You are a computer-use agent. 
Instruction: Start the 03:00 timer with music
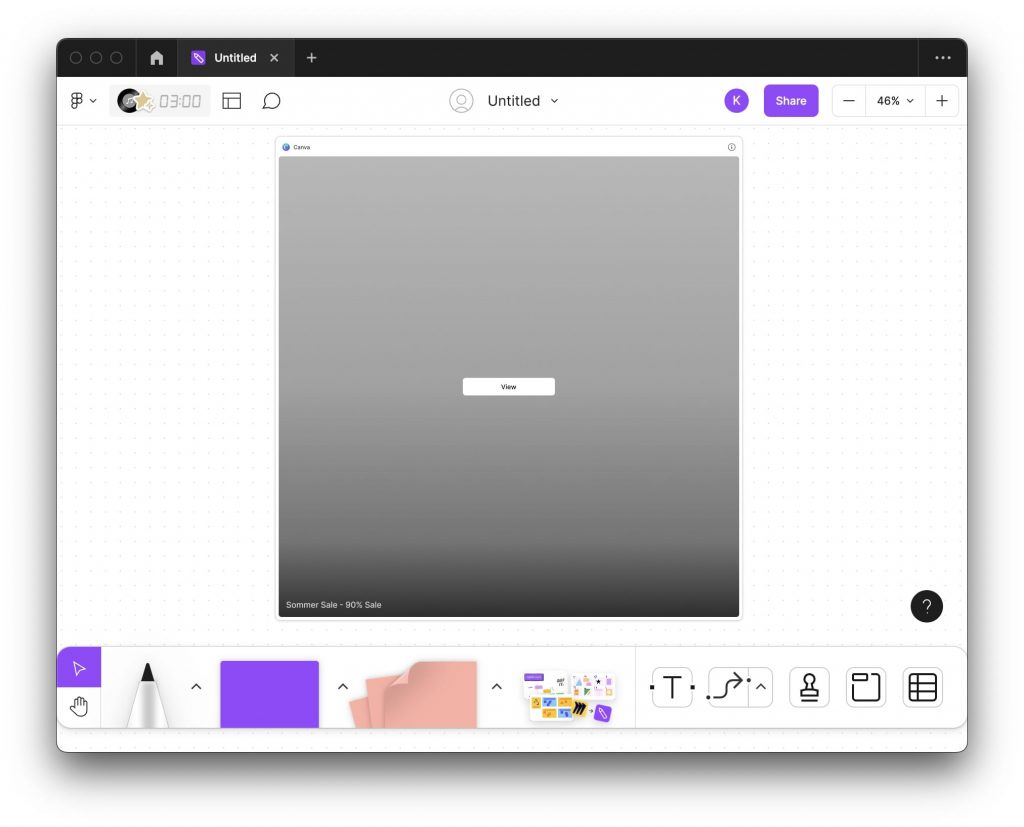pyautogui.click(x=162, y=100)
